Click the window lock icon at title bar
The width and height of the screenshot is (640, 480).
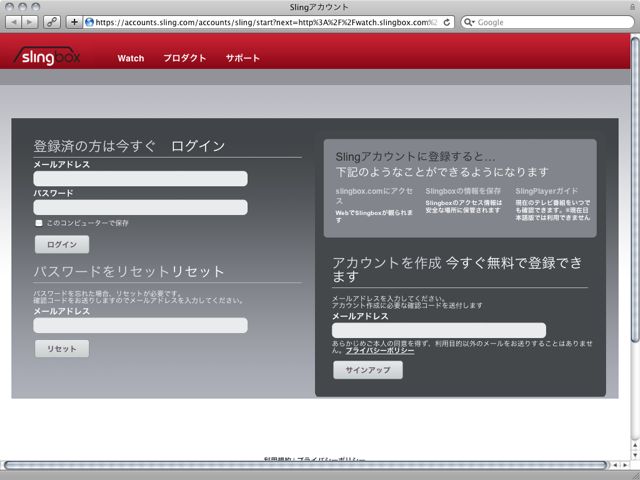pos(633,7)
